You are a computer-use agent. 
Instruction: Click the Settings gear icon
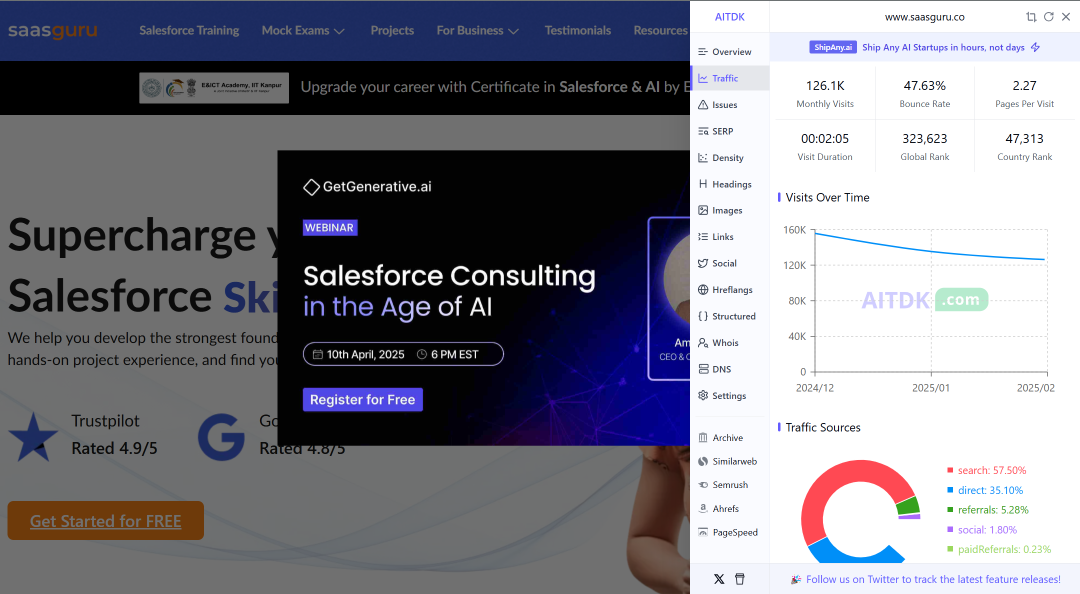(x=703, y=396)
